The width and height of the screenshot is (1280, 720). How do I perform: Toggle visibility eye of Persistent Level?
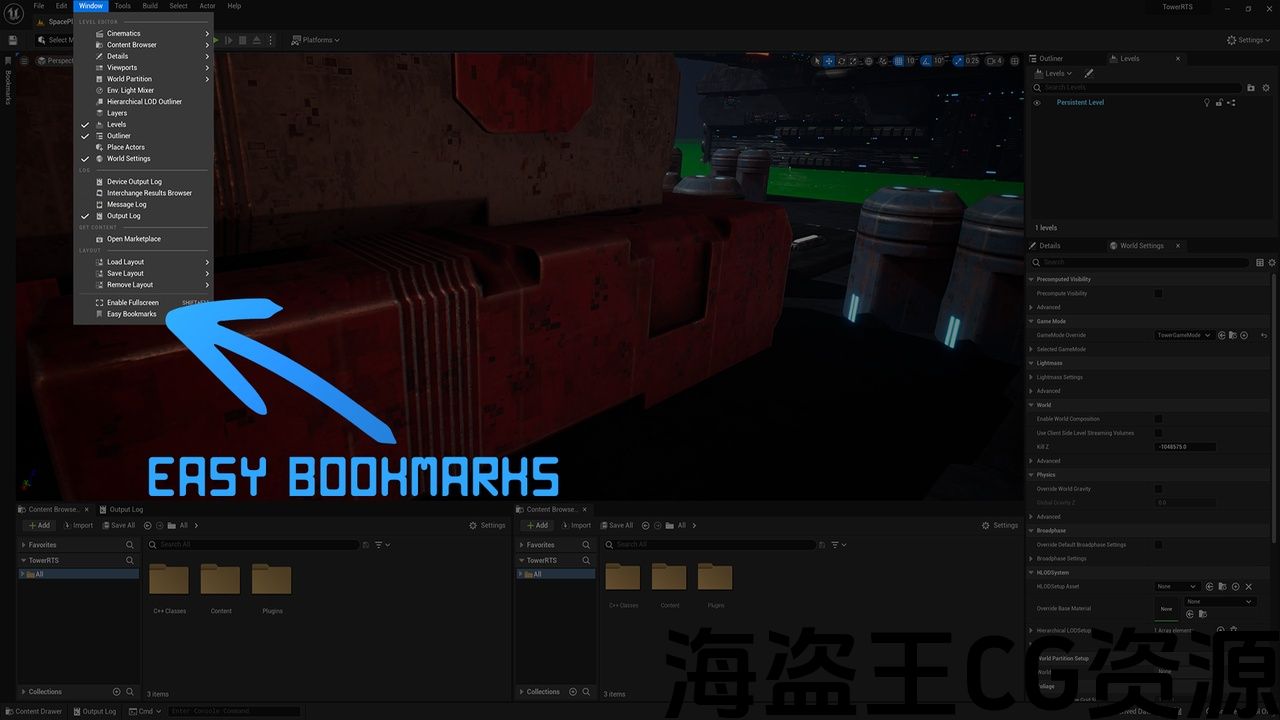point(1036,102)
